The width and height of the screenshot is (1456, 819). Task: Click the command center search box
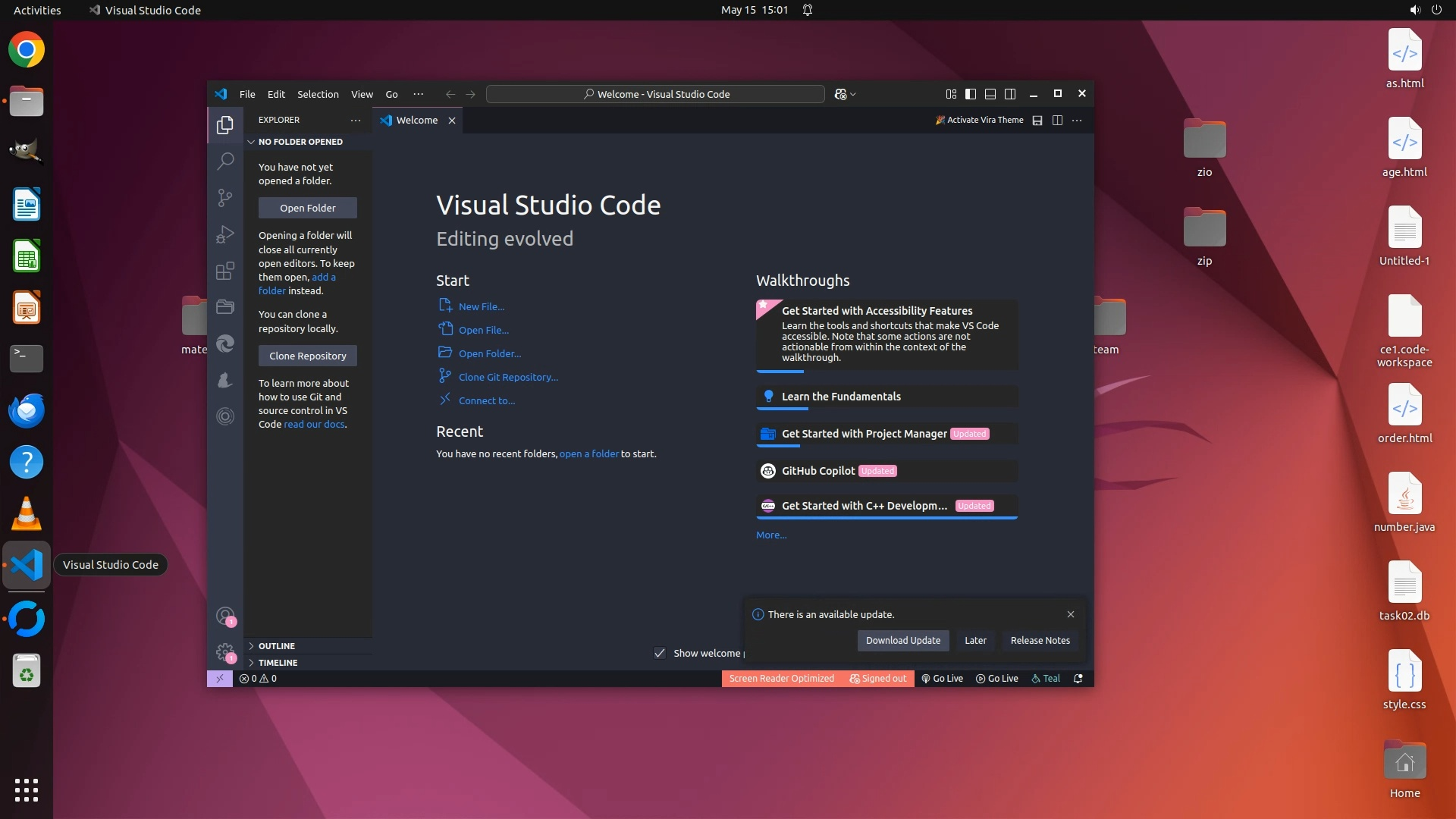click(x=655, y=94)
